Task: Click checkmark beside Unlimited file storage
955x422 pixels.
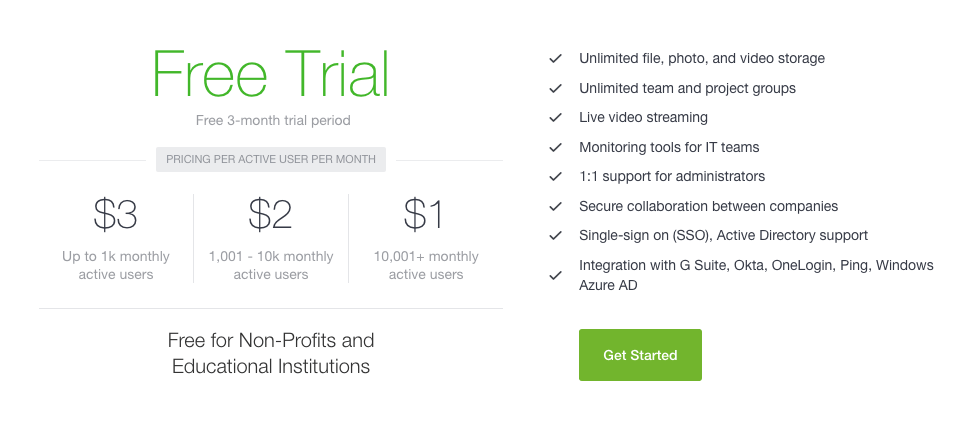Action: [555, 59]
